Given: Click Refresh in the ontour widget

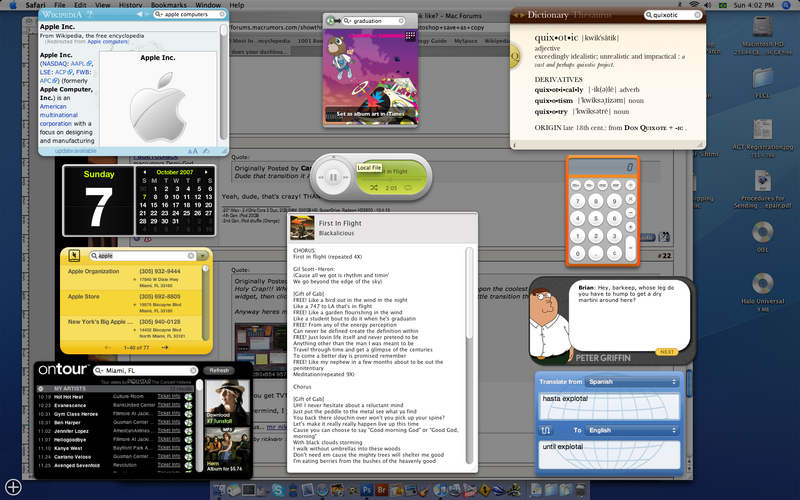Looking at the screenshot, I should pos(219,370).
